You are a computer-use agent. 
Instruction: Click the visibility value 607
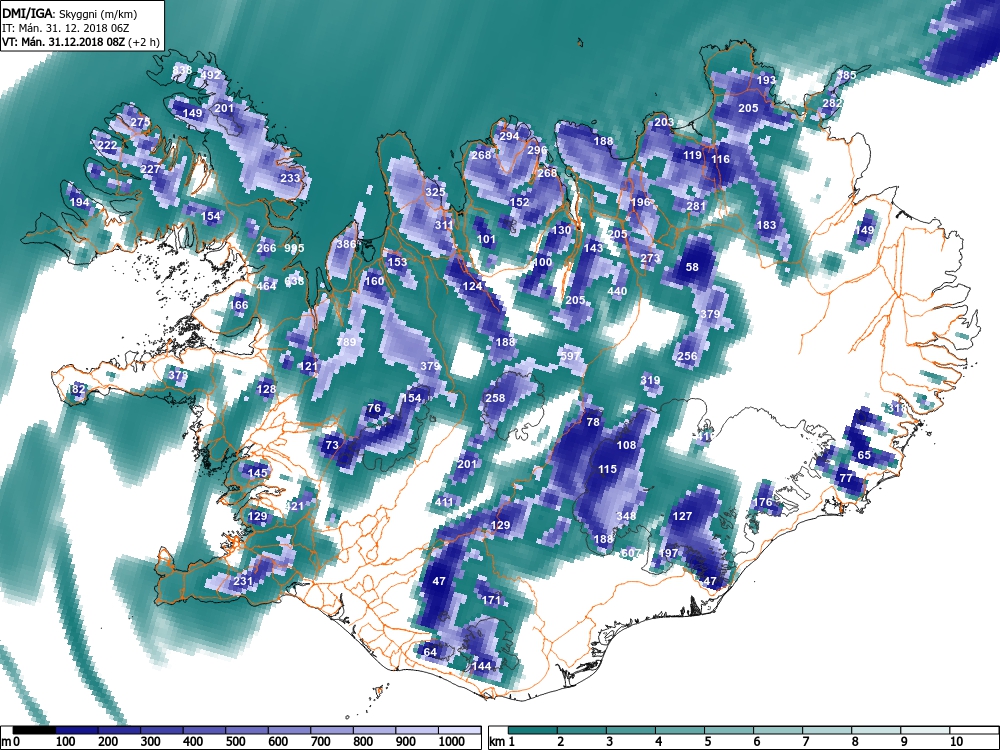(x=630, y=553)
